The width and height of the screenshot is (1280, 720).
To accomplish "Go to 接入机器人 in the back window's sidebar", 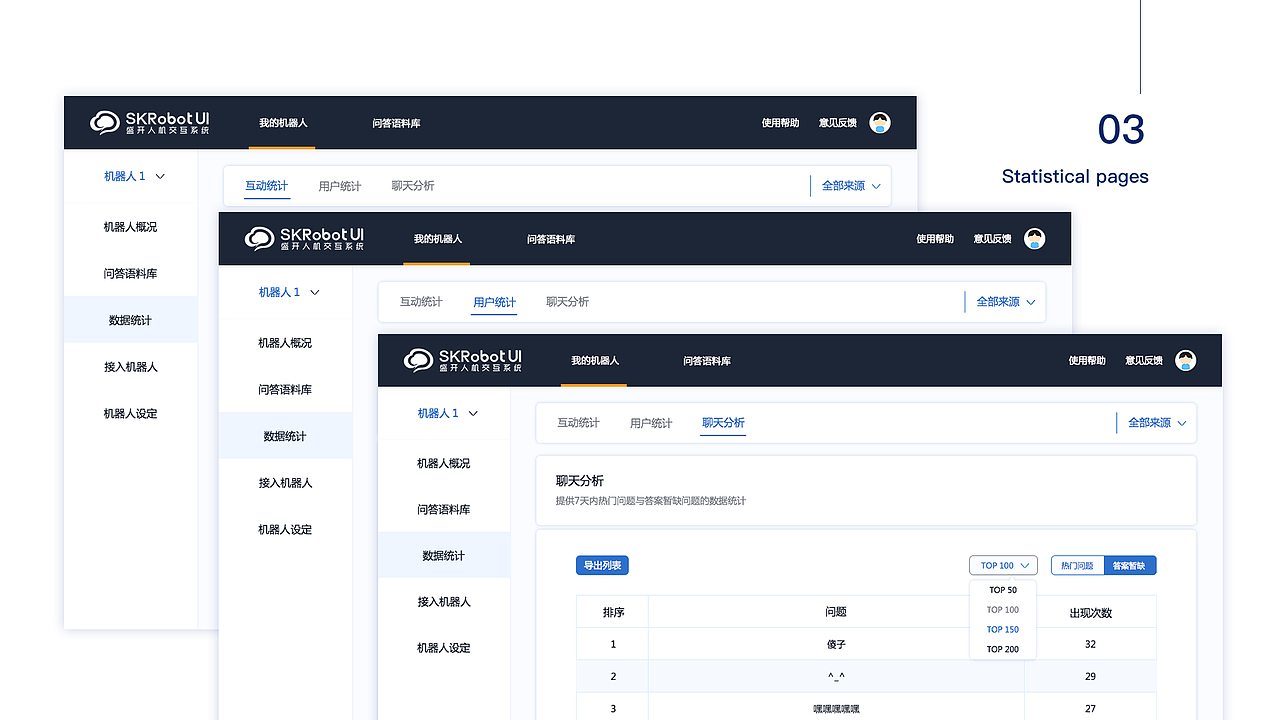I will click(x=130, y=366).
